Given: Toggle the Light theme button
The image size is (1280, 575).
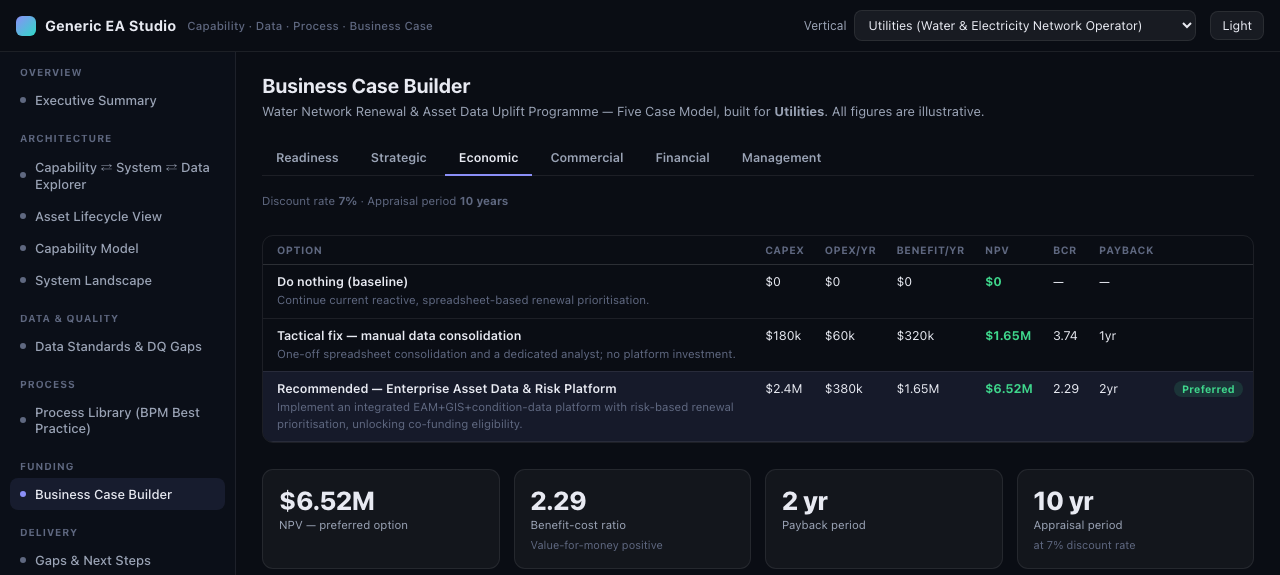Looking at the screenshot, I should coord(1237,26).
